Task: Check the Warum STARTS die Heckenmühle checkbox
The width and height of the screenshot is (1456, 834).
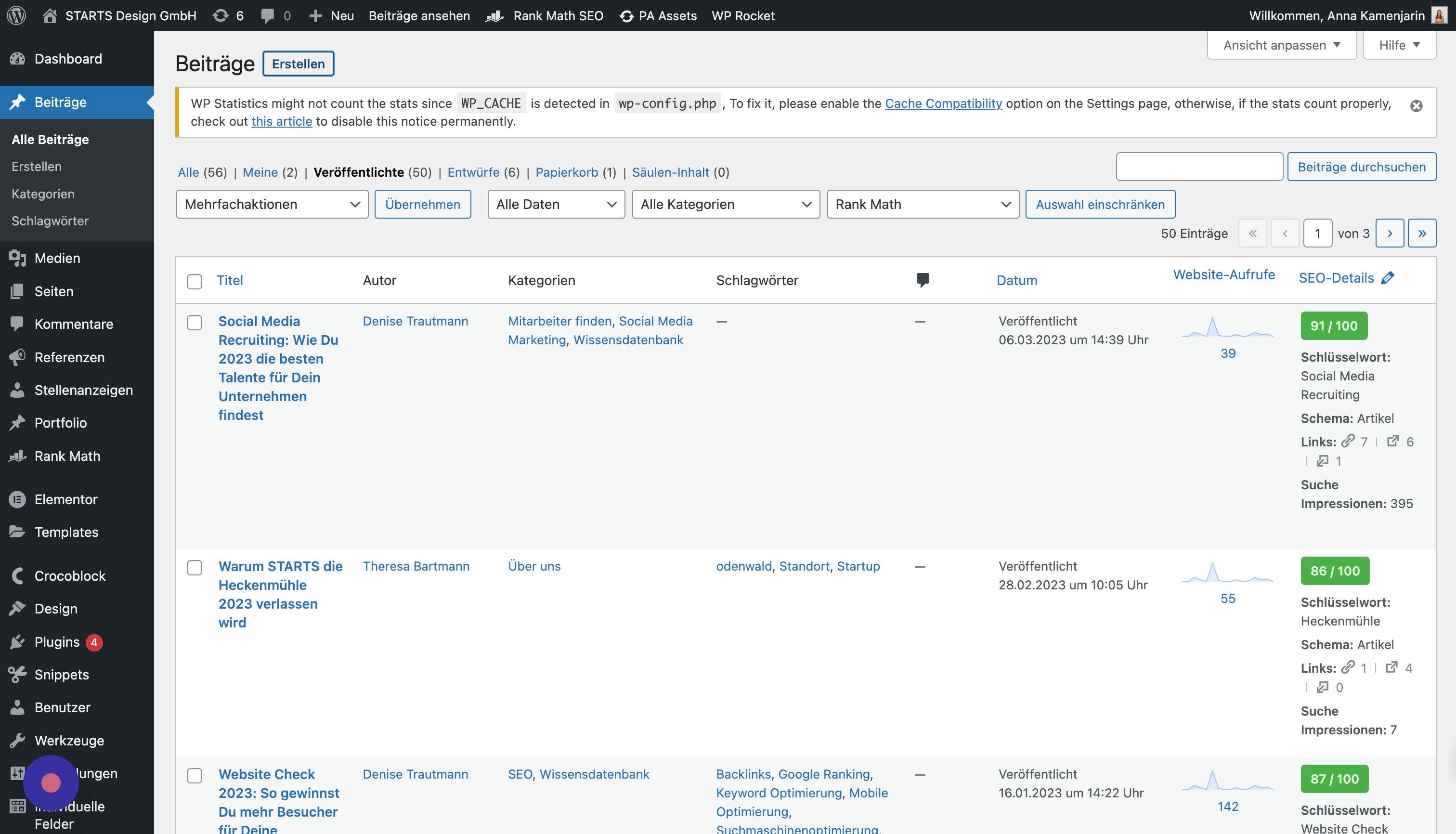Action: pos(195,568)
